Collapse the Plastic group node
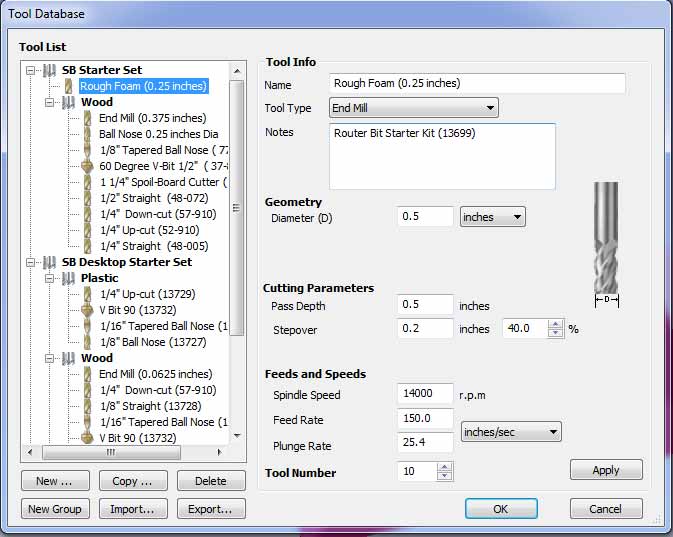The image size is (673, 537). click(x=49, y=278)
